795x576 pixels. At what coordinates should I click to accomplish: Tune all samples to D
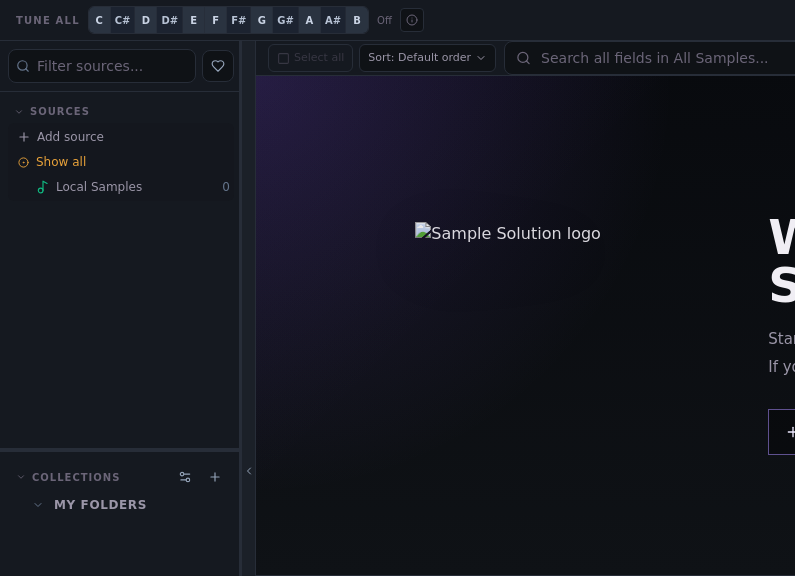[x=146, y=20]
